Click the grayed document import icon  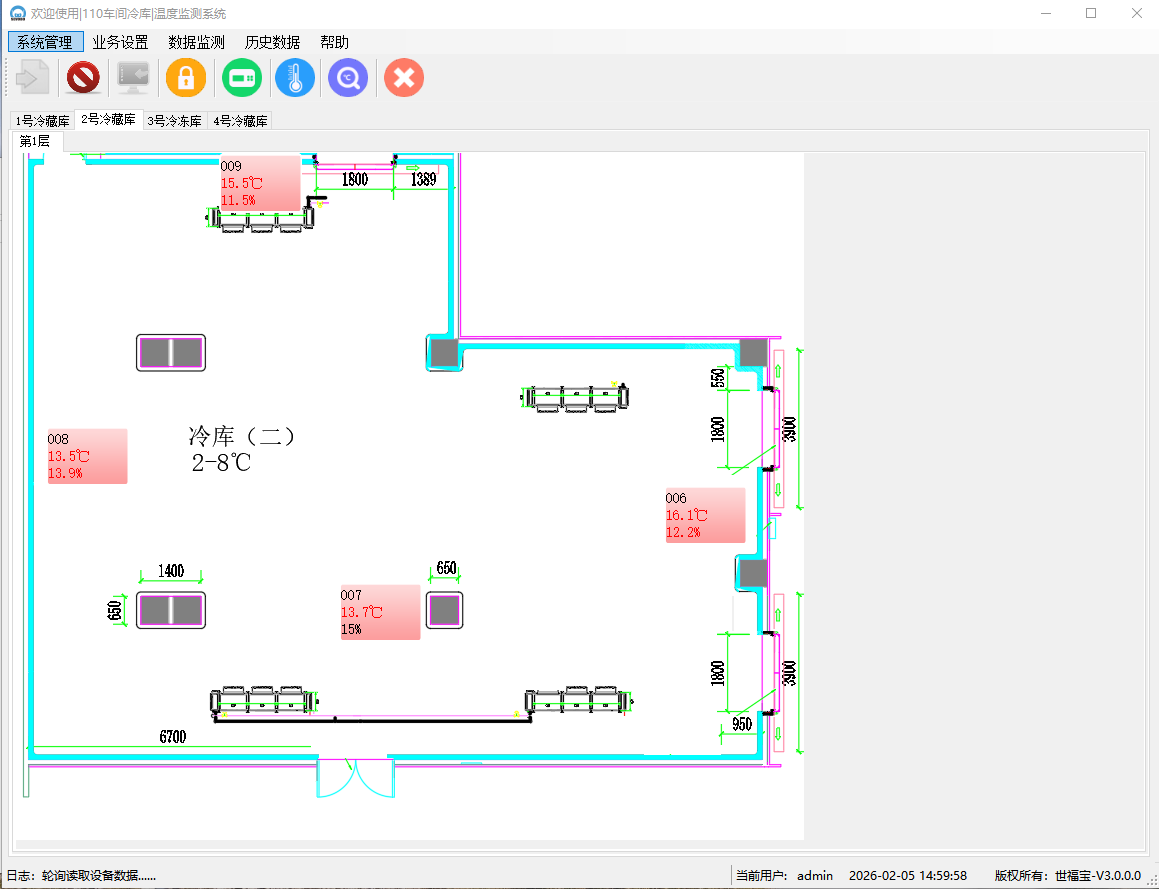tap(33, 77)
